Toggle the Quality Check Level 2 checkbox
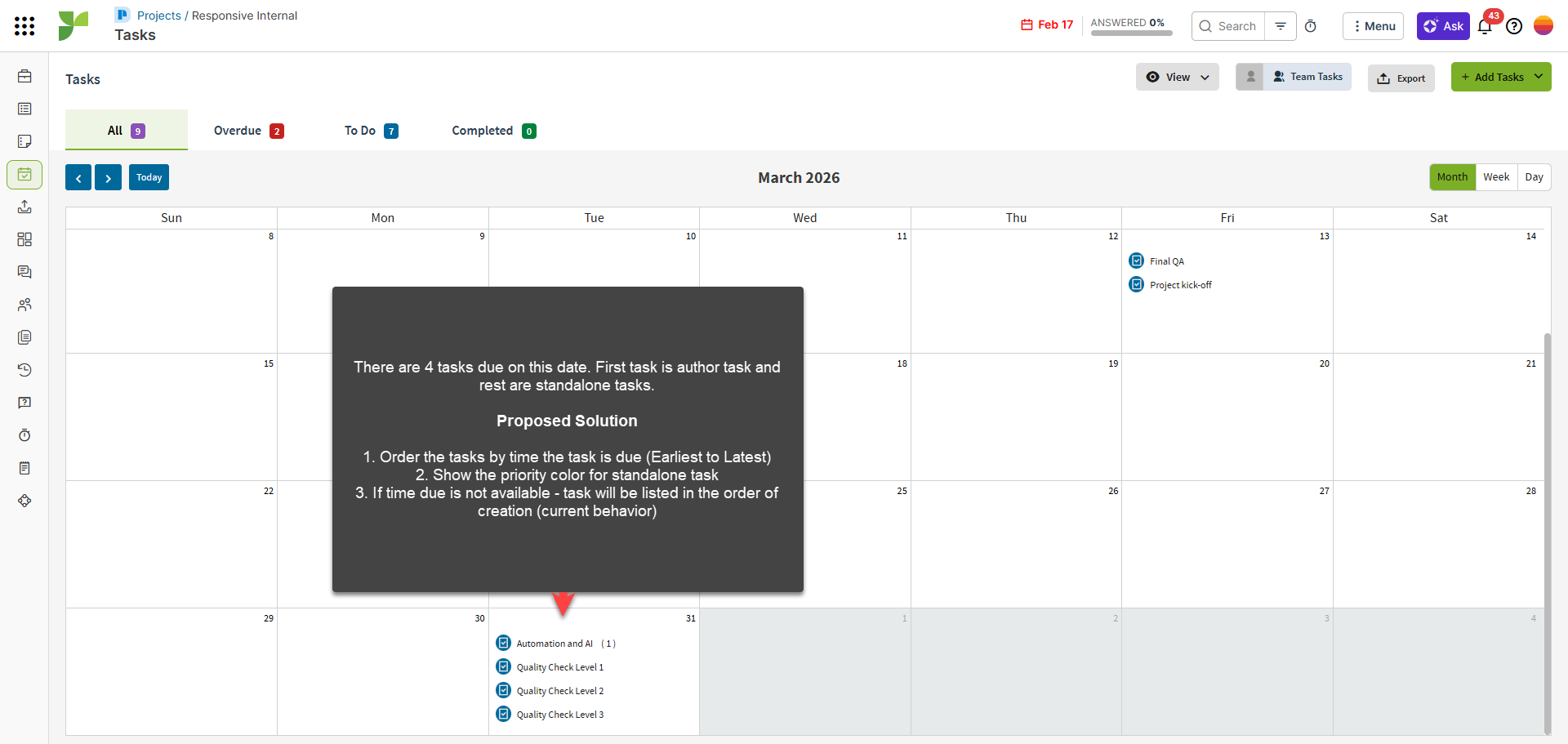 (x=504, y=690)
